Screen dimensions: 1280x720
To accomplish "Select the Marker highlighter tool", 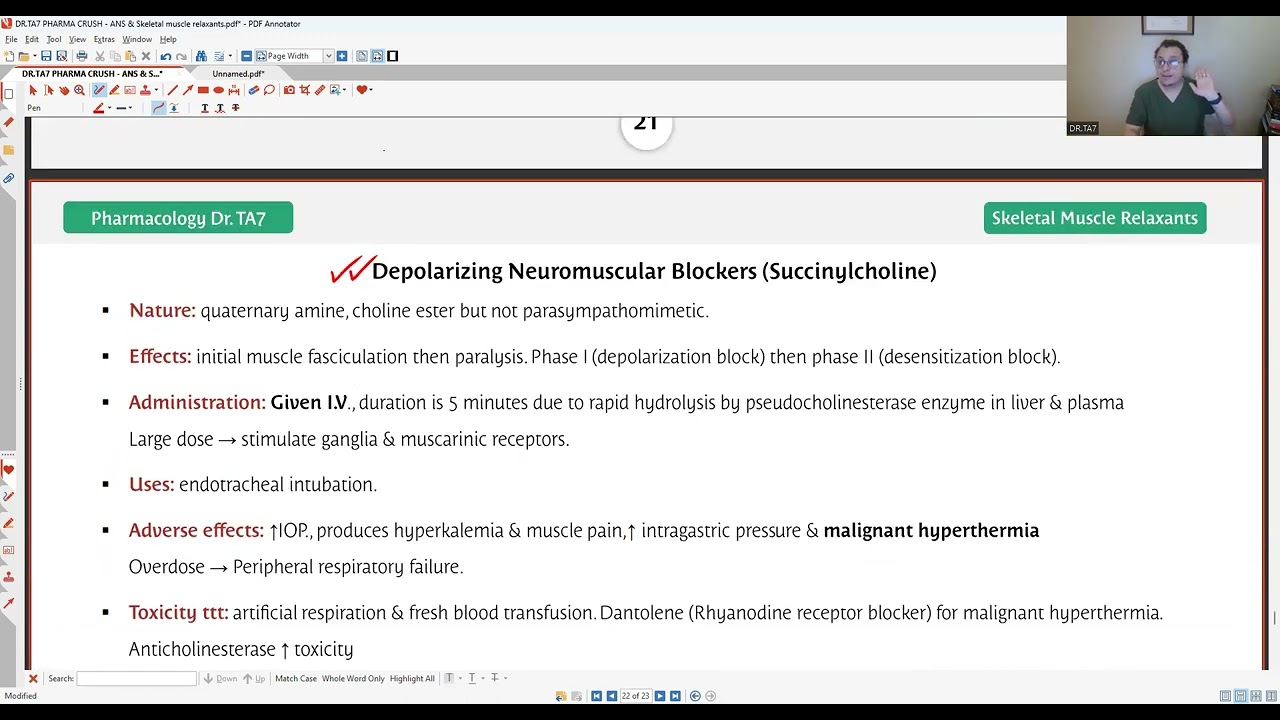I will pos(114,90).
